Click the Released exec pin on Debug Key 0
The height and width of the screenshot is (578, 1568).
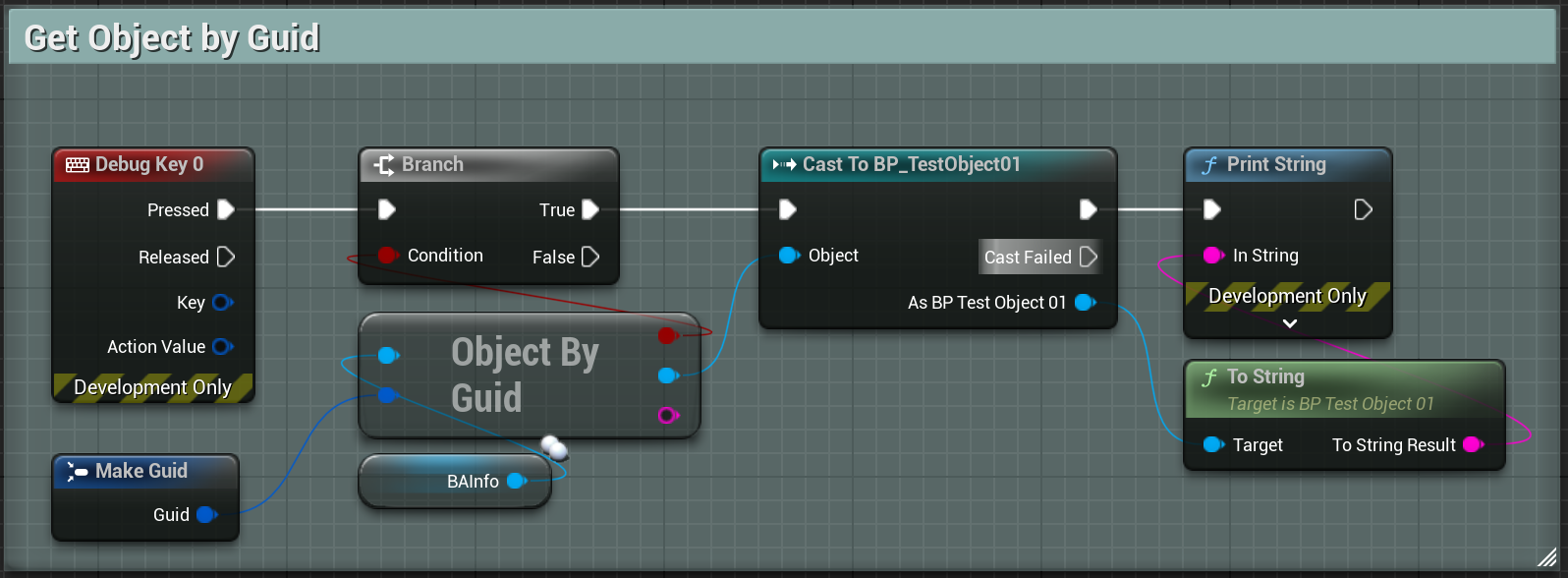(x=225, y=257)
